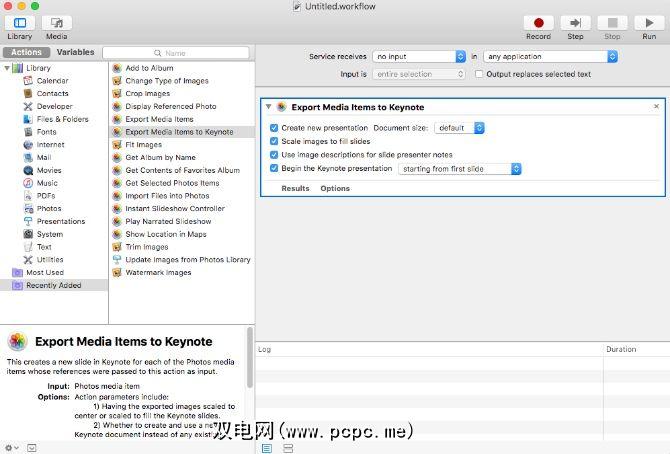Show the action's Options
The width and height of the screenshot is (670, 454).
tap(335, 189)
